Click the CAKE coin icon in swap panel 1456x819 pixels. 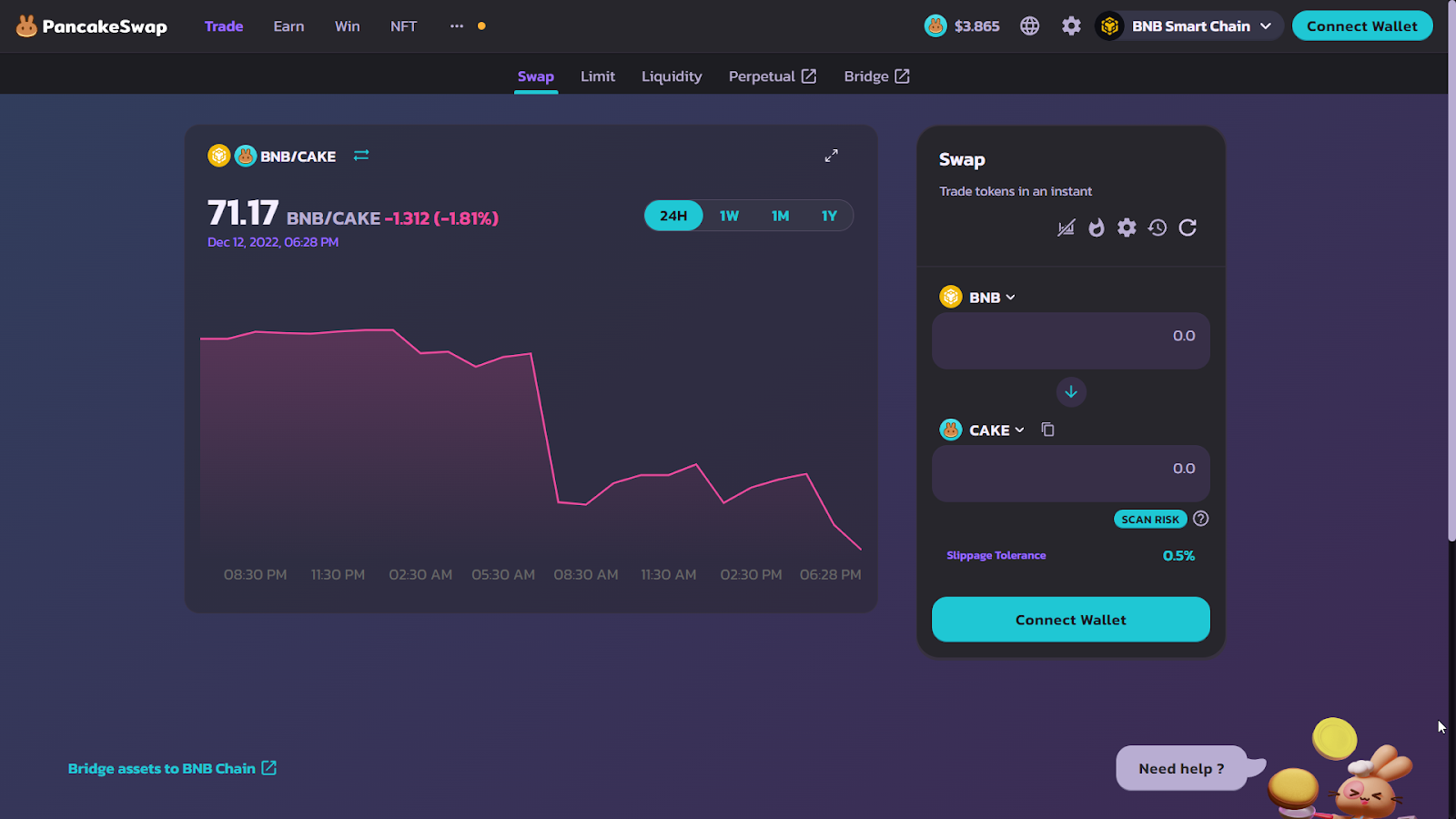tap(951, 430)
